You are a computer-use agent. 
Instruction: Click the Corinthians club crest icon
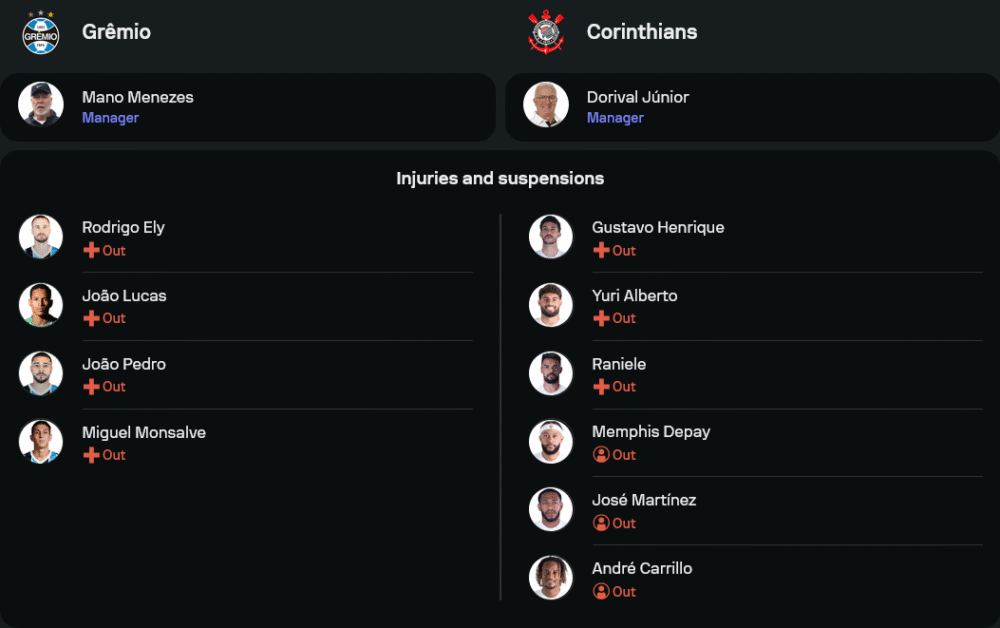[546, 32]
